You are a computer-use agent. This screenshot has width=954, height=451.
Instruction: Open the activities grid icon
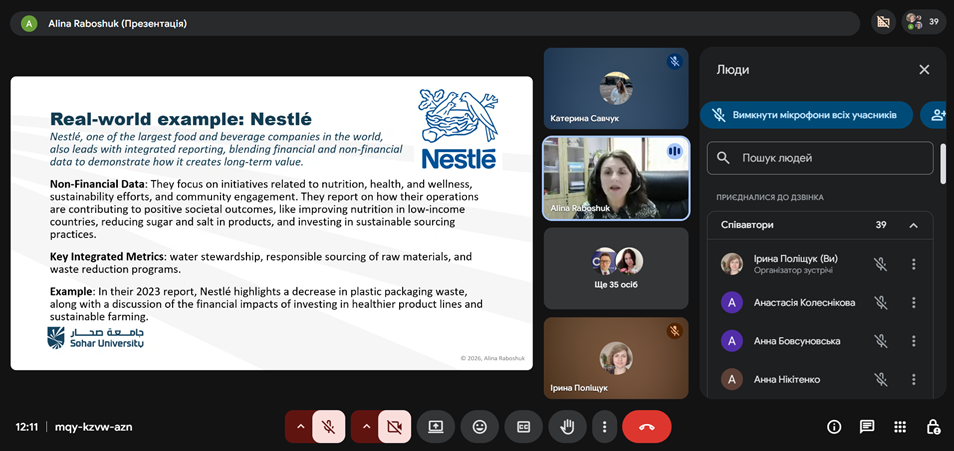(x=900, y=427)
